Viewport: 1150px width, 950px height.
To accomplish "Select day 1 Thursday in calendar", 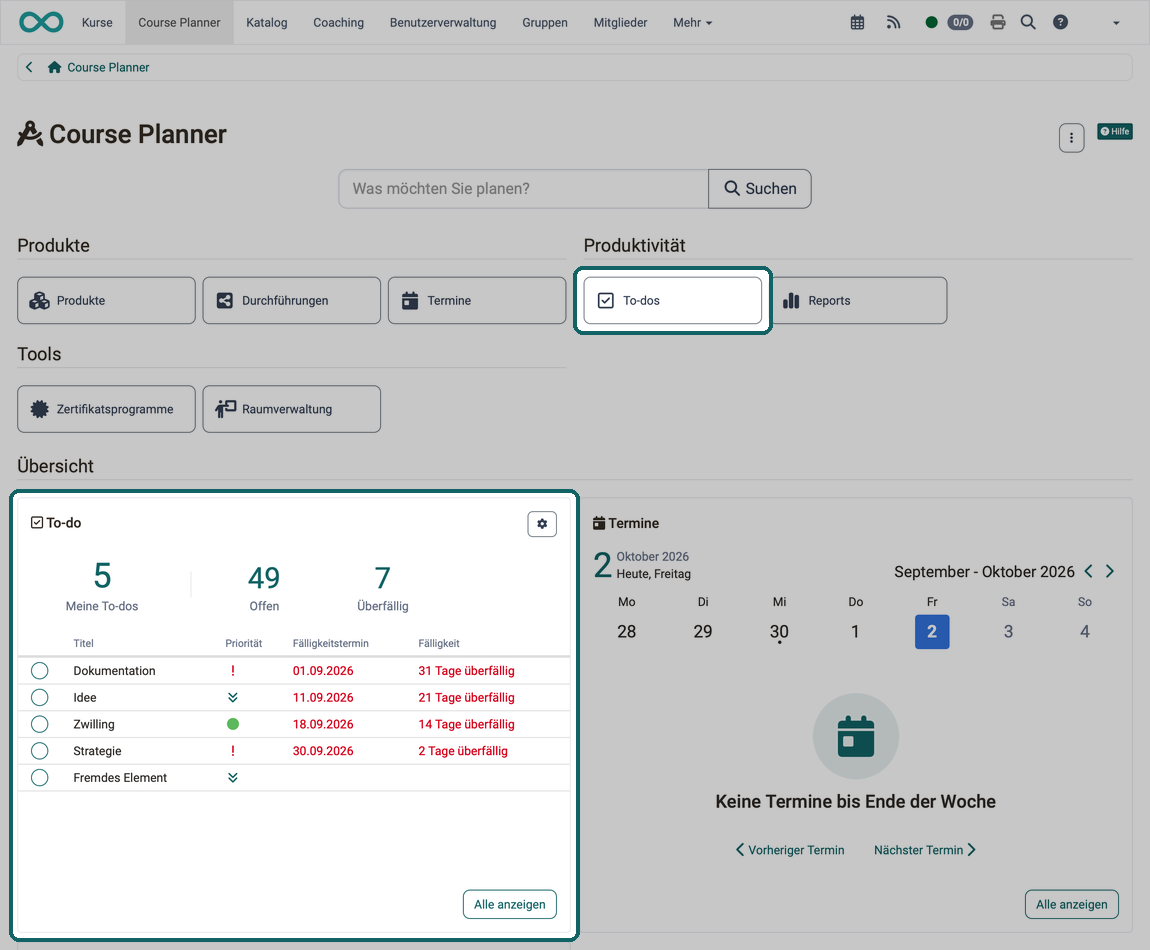I will [855, 632].
